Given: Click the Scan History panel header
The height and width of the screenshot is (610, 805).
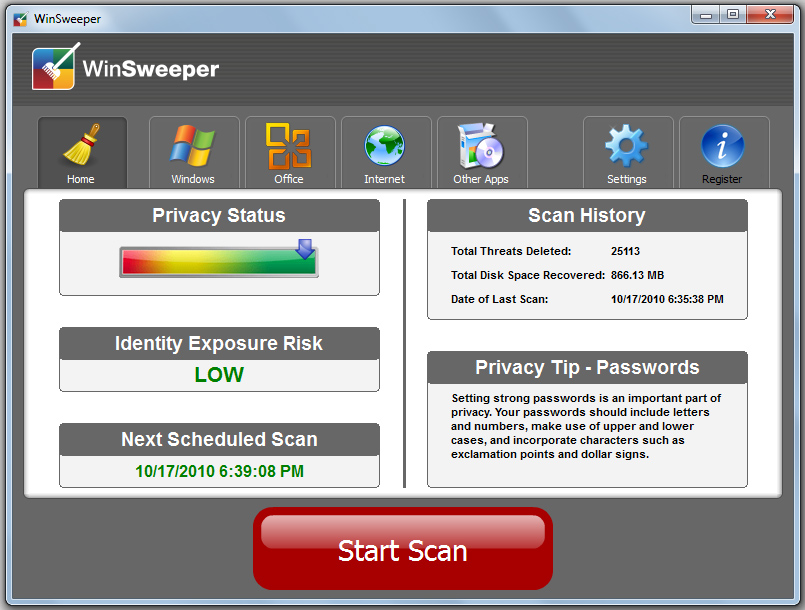Looking at the screenshot, I should tap(586, 216).
